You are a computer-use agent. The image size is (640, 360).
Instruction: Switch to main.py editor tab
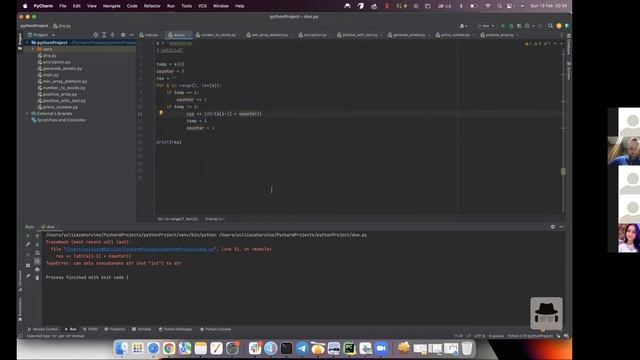(x=150, y=35)
